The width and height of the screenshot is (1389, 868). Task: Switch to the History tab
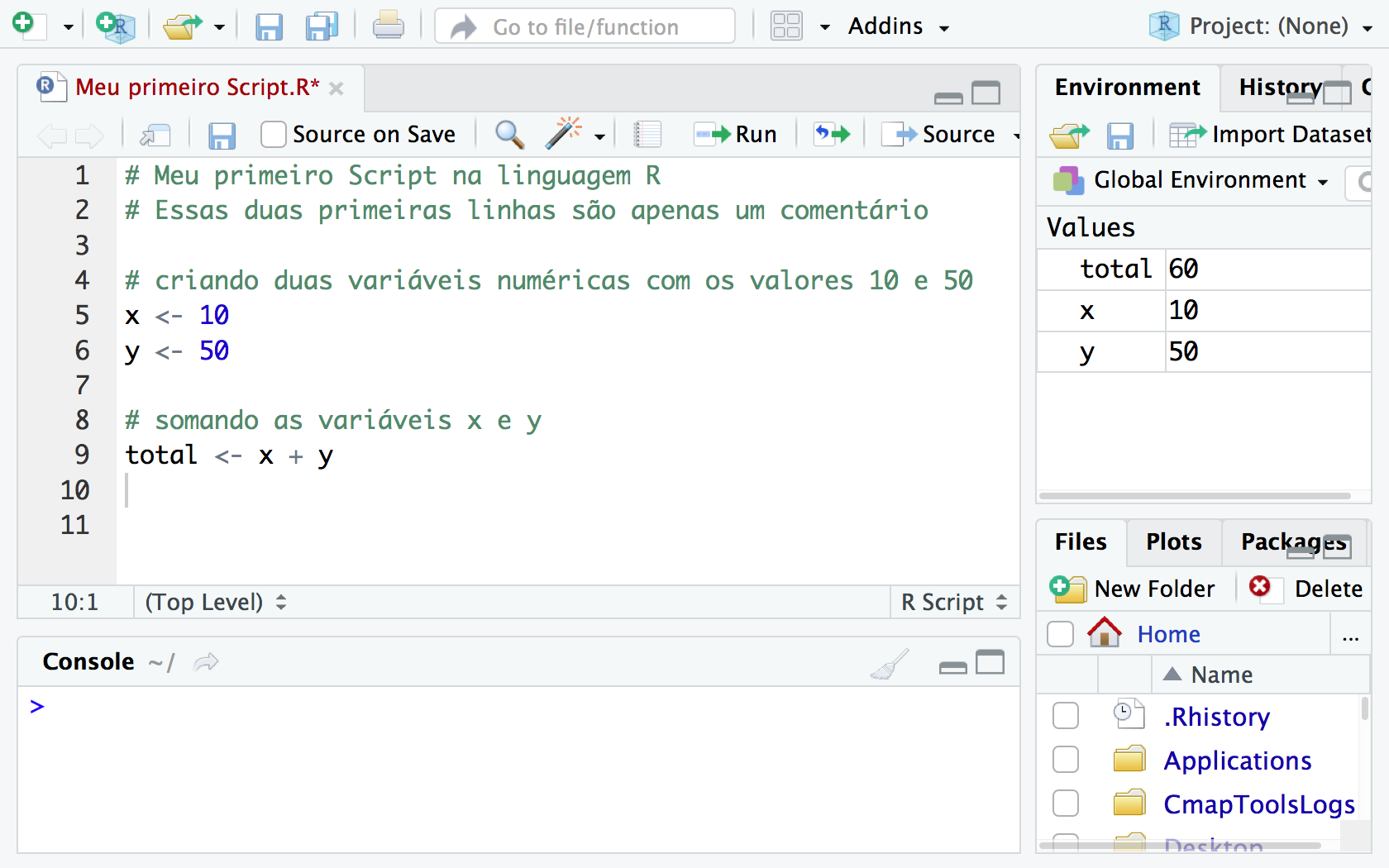1280,88
